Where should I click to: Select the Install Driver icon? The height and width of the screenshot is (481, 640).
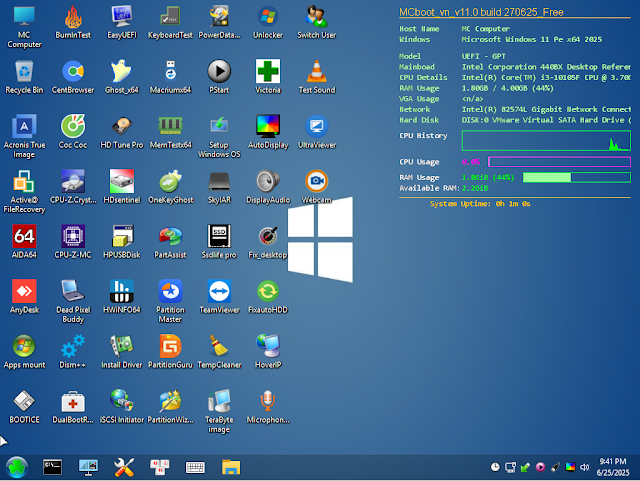[x=122, y=351]
